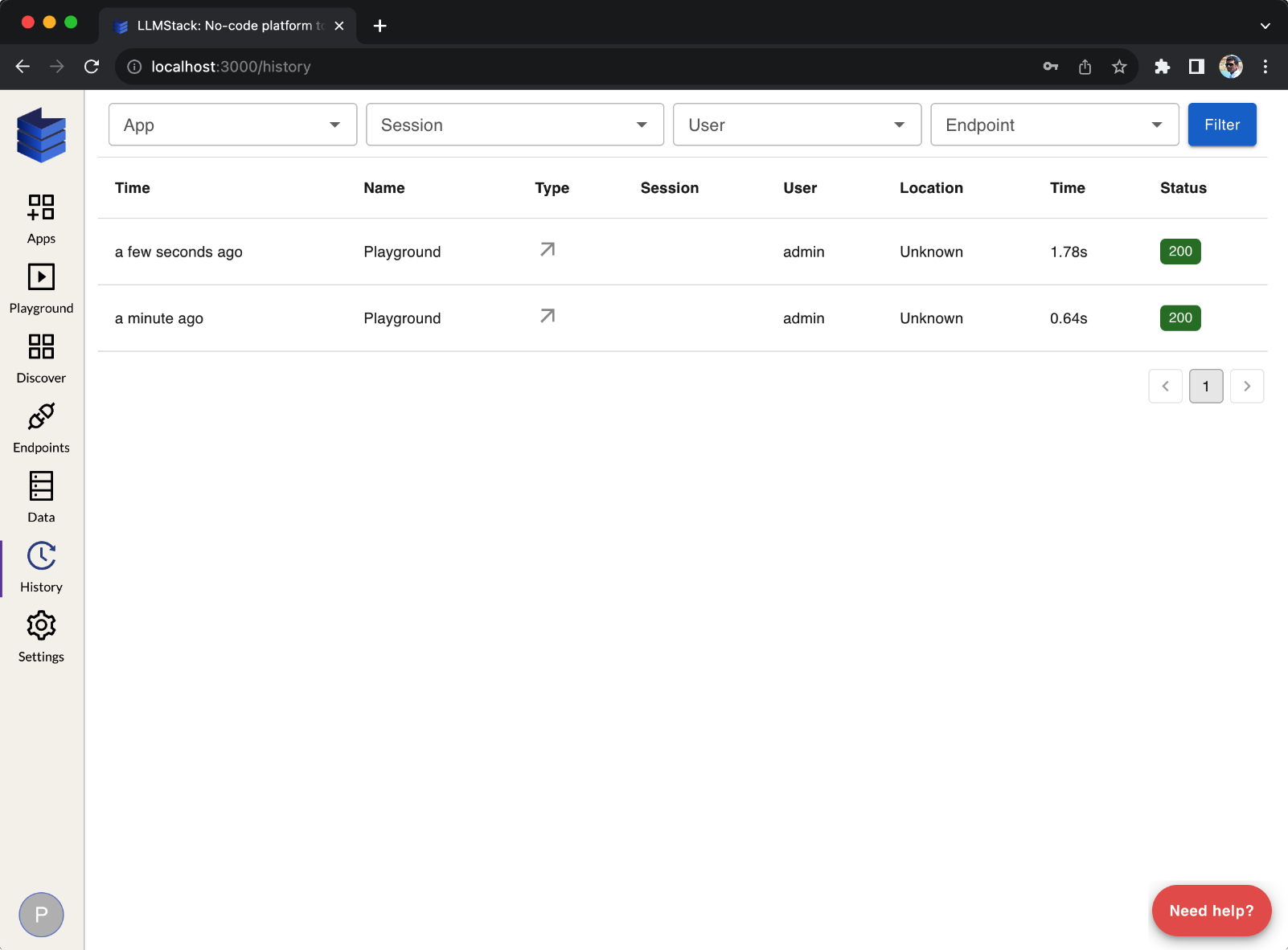Click the blue Filter button

1221,125
